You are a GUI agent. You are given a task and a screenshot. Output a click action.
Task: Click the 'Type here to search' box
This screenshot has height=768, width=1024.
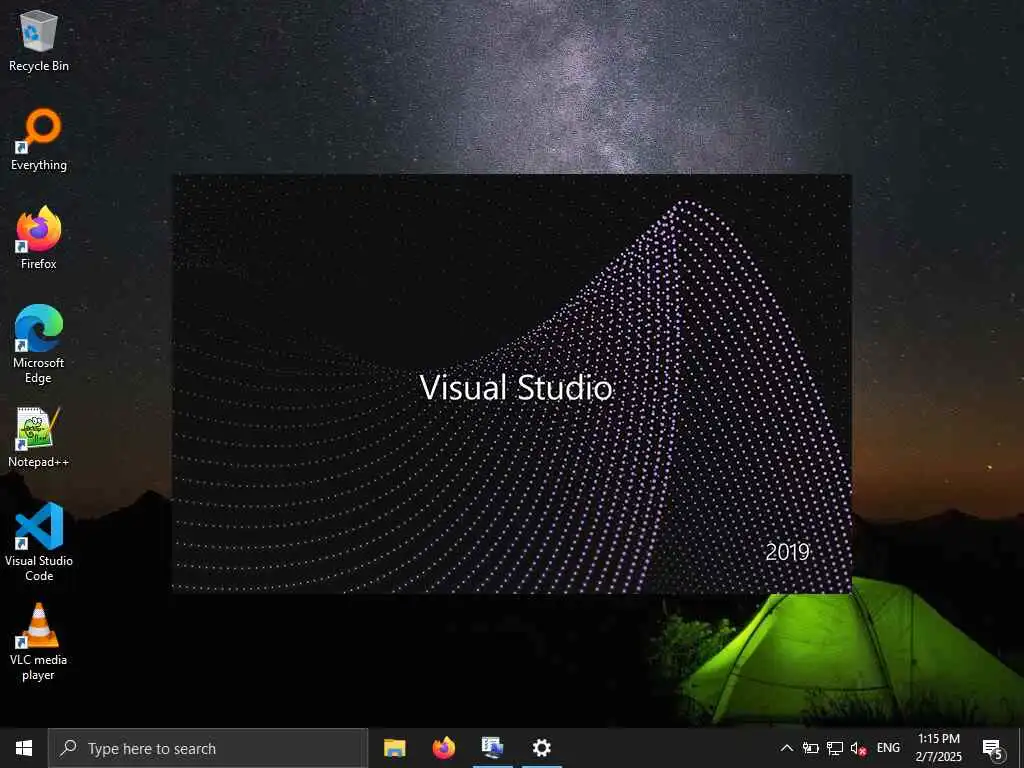click(208, 748)
